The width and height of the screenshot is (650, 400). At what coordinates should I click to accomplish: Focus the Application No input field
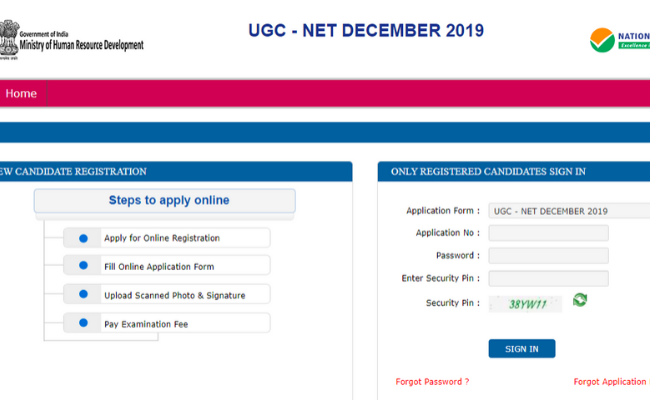548,233
